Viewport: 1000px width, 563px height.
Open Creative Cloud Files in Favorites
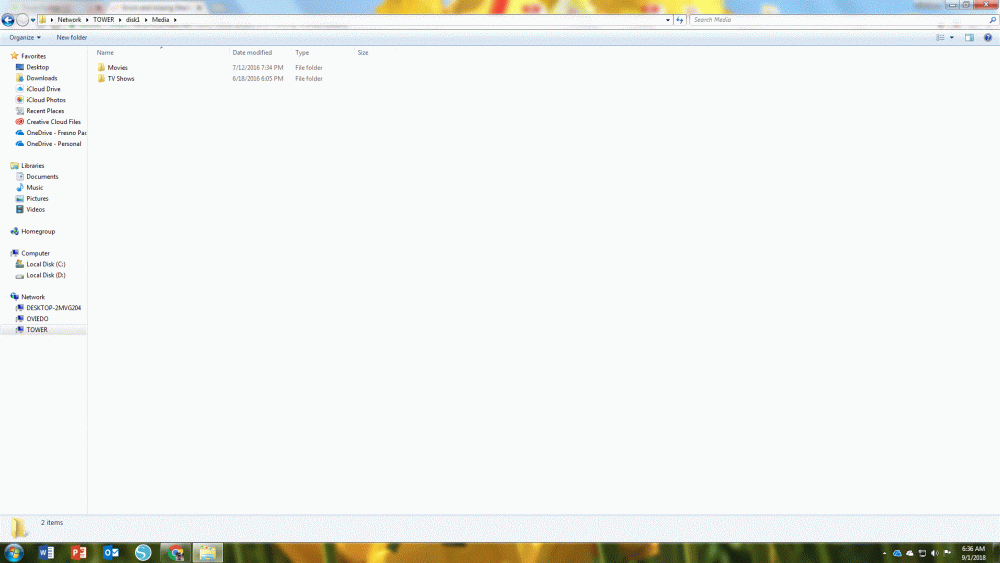pyautogui.click(x=54, y=122)
